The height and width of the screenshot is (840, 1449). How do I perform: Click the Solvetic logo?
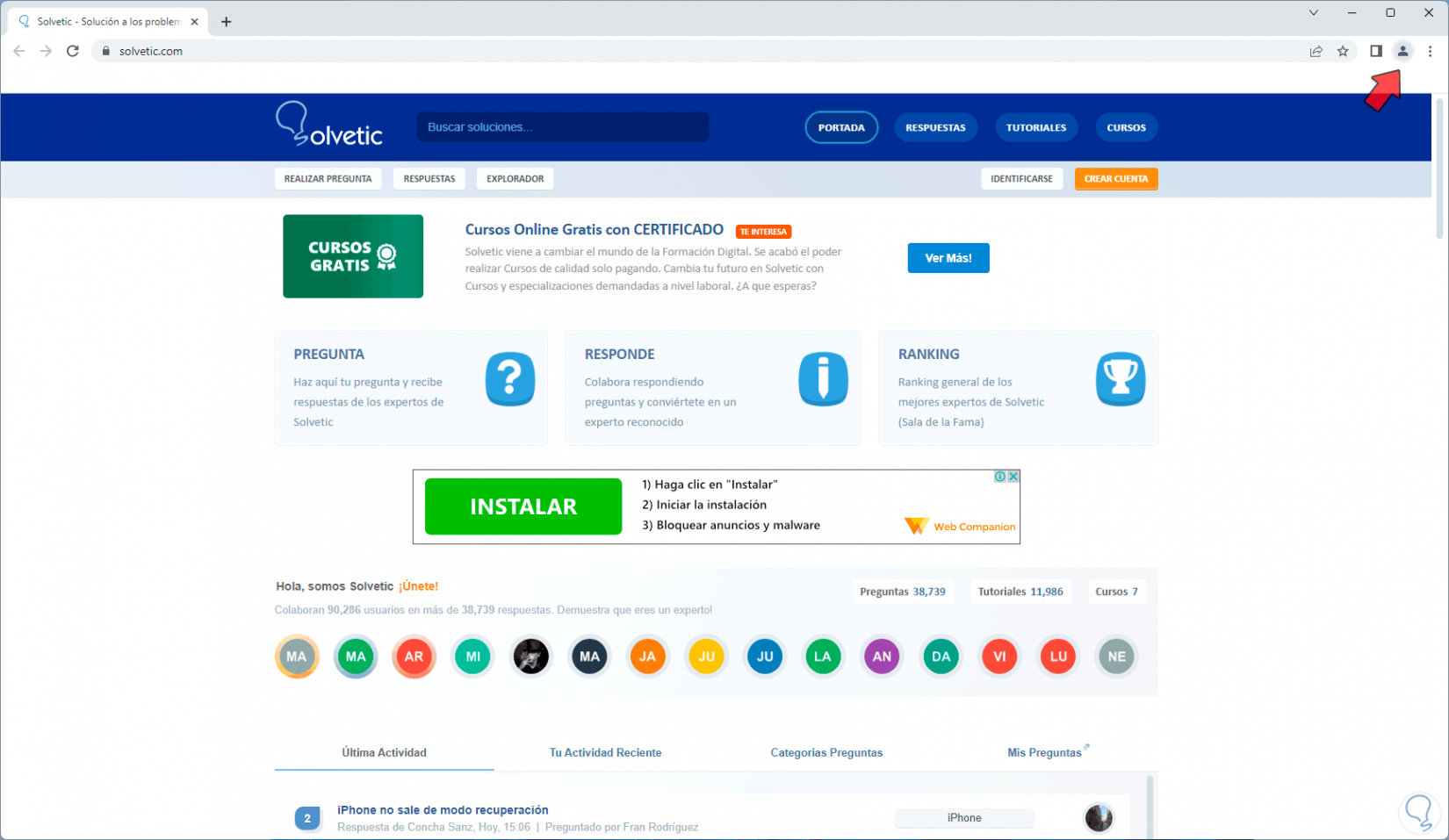coord(329,125)
